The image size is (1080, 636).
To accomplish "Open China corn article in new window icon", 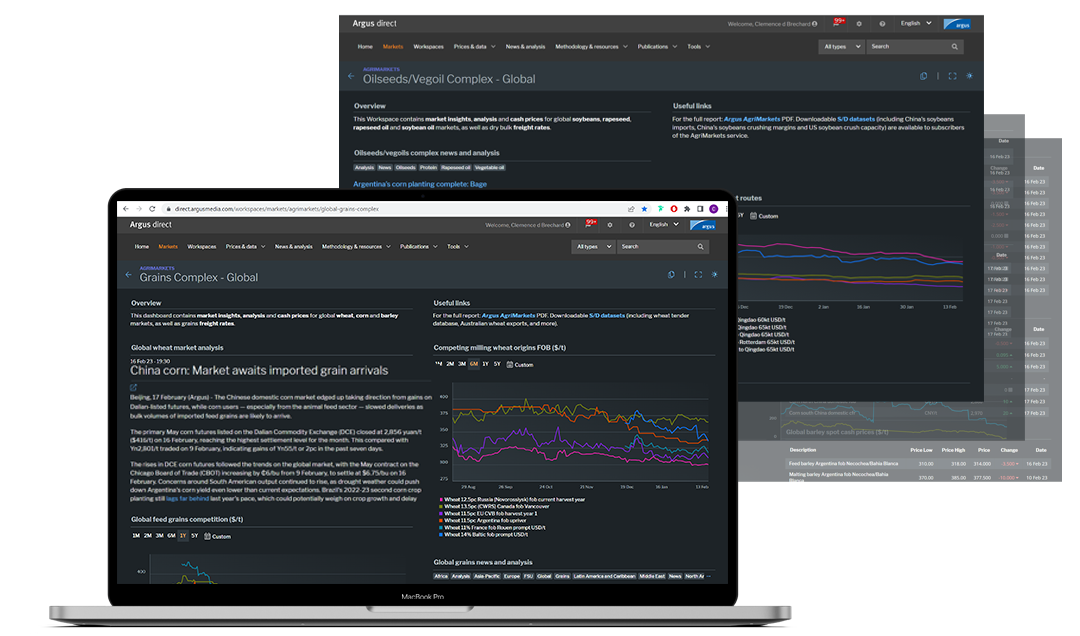I will pyautogui.click(x=134, y=386).
